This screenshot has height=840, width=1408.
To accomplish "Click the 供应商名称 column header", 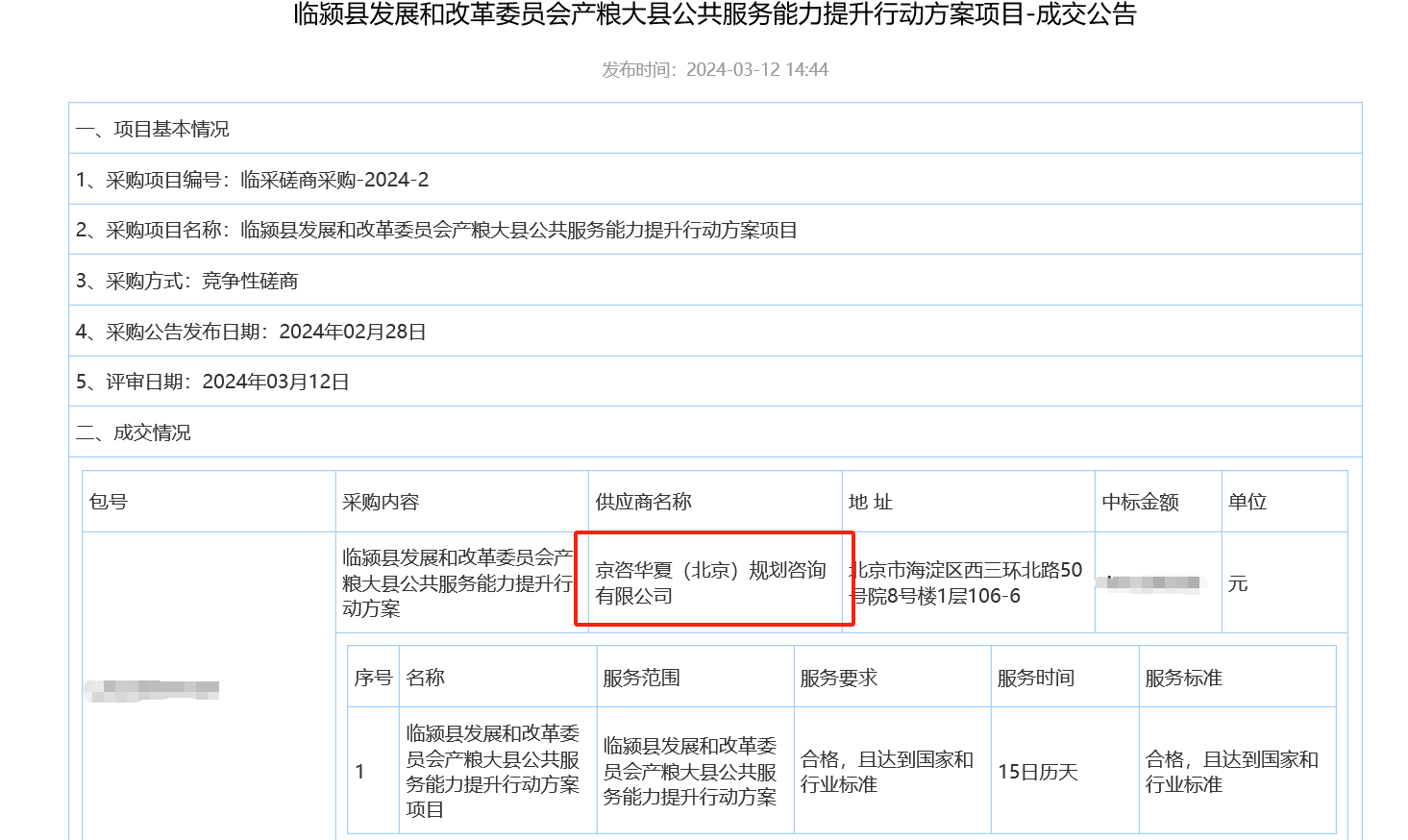I will click(x=715, y=502).
